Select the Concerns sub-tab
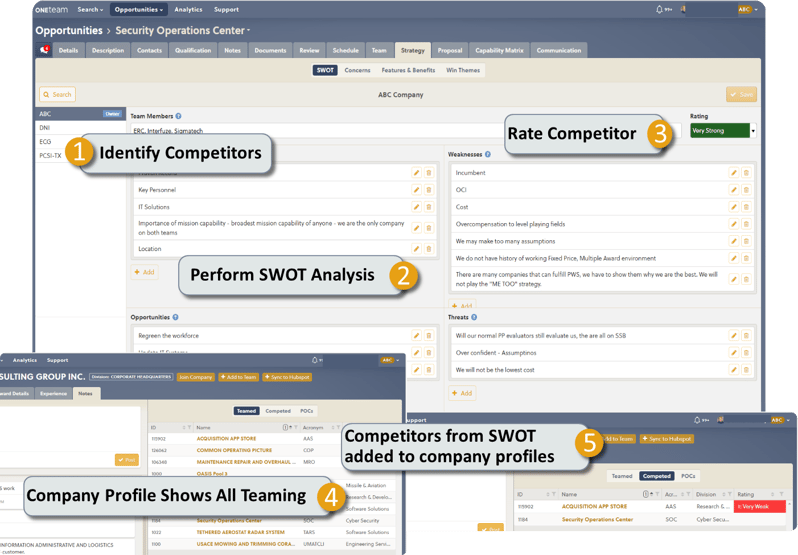The width and height of the screenshot is (798, 555). (x=357, y=70)
